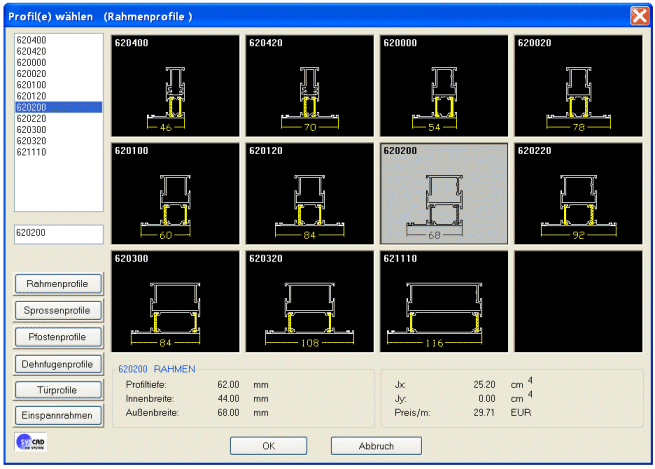
Task: Click the 620220 profile thumbnail
Action: [577, 191]
